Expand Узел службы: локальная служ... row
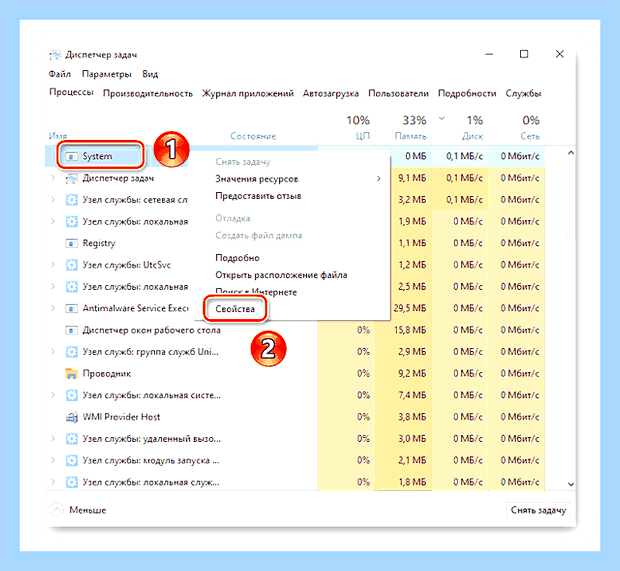This screenshot has width=620, height=571. point(53,482)
